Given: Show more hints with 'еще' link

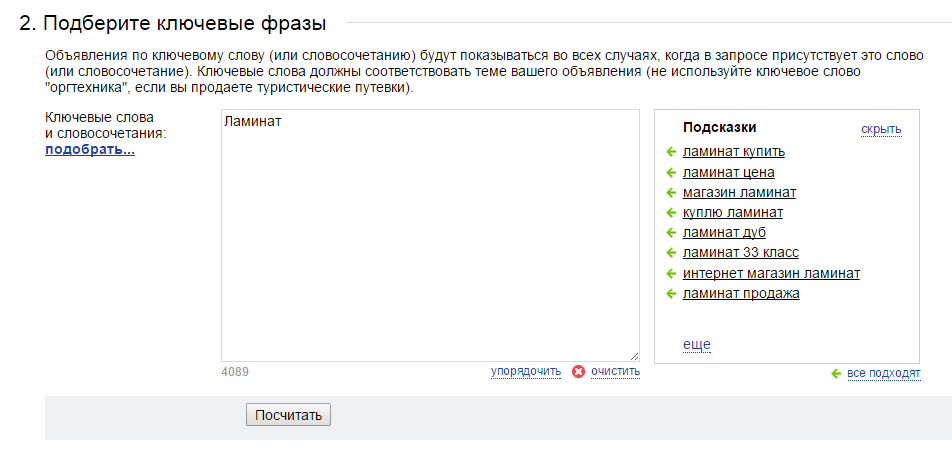Looking at the screenshot, I should [x=696, y=345].
